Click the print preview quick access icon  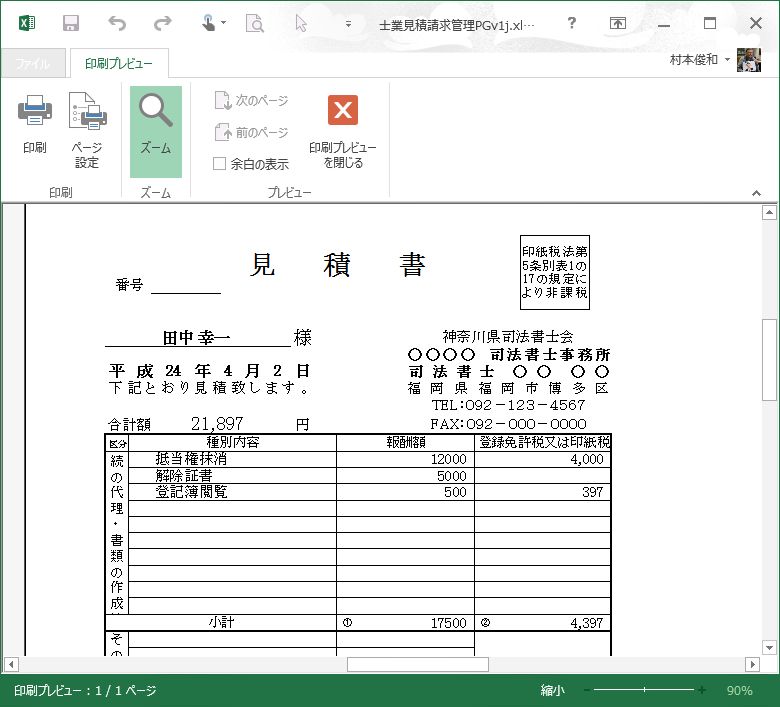click(x=255, y=23)
